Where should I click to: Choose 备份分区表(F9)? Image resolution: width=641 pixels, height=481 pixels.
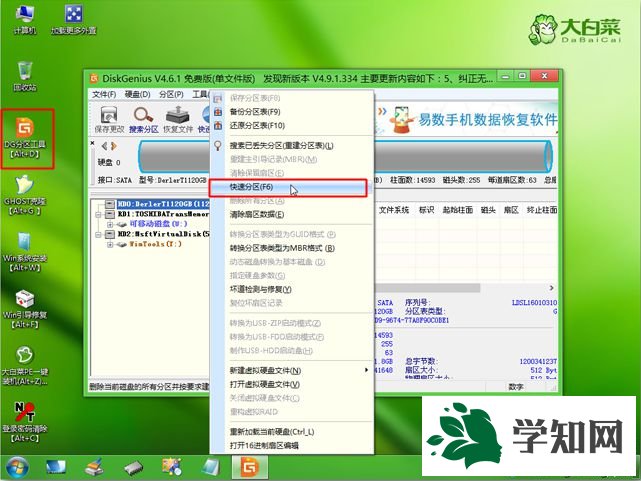click(x=255, y=112)
